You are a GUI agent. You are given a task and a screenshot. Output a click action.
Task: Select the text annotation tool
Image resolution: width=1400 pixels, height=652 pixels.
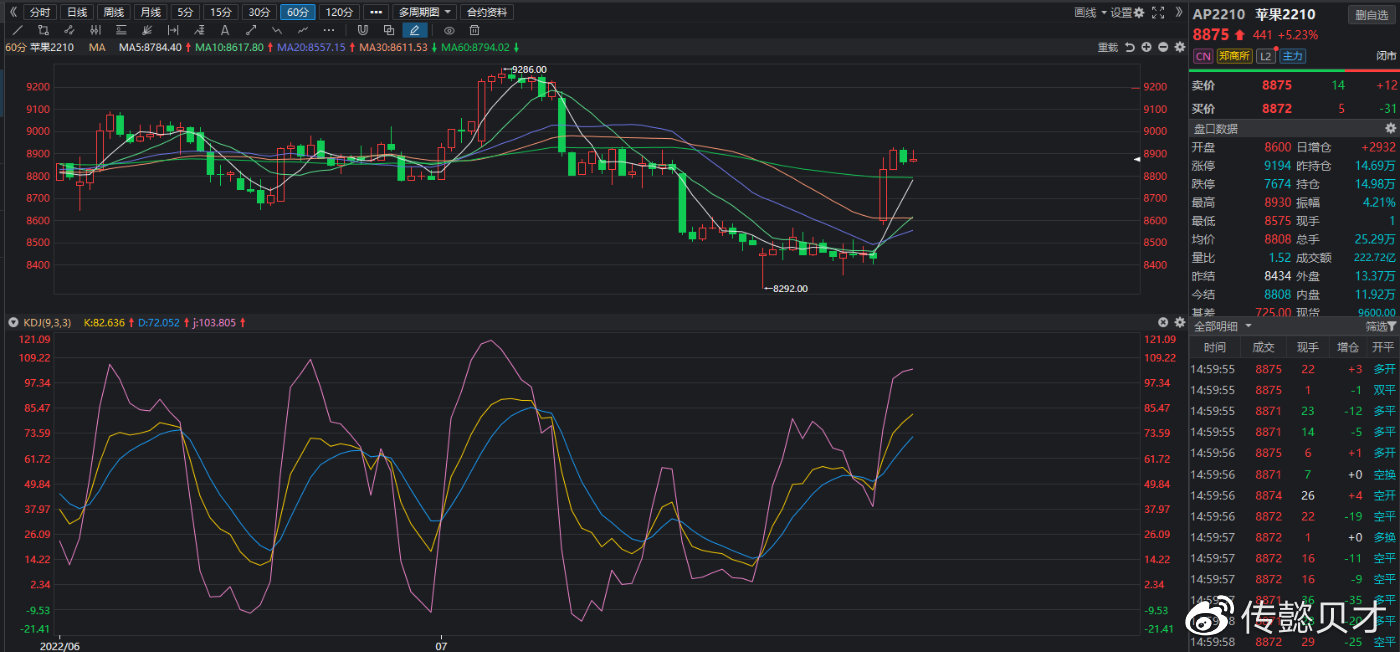(x=223, y=30)
